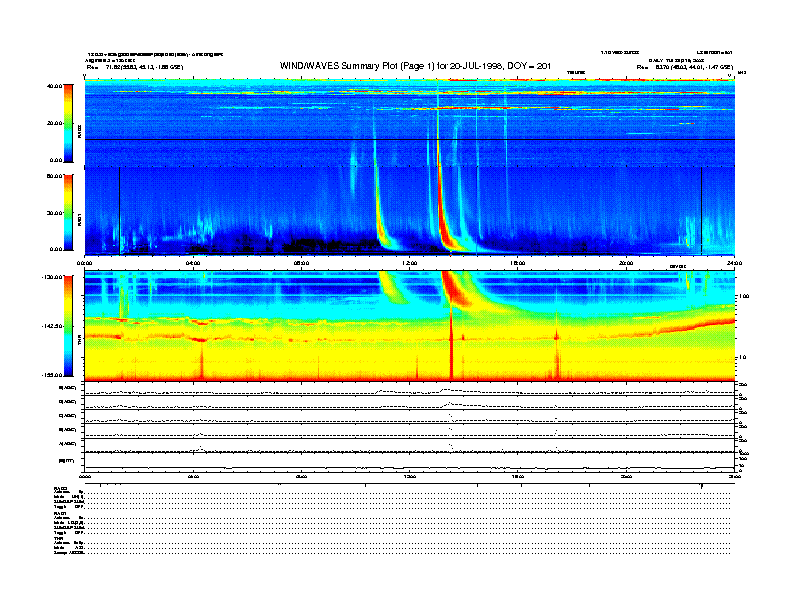
Task: Click the 30.00 label on the RAD1 color scale
Action: [x=54, y=213]
